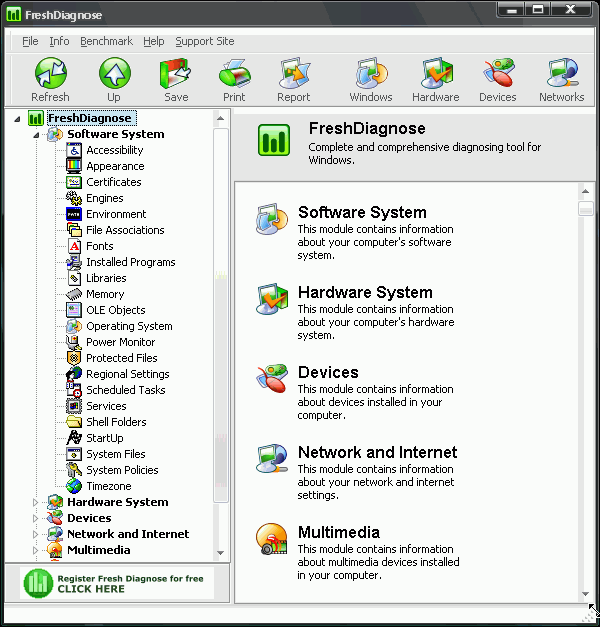Select the Engines gears icon

click(x=74, y=198)
